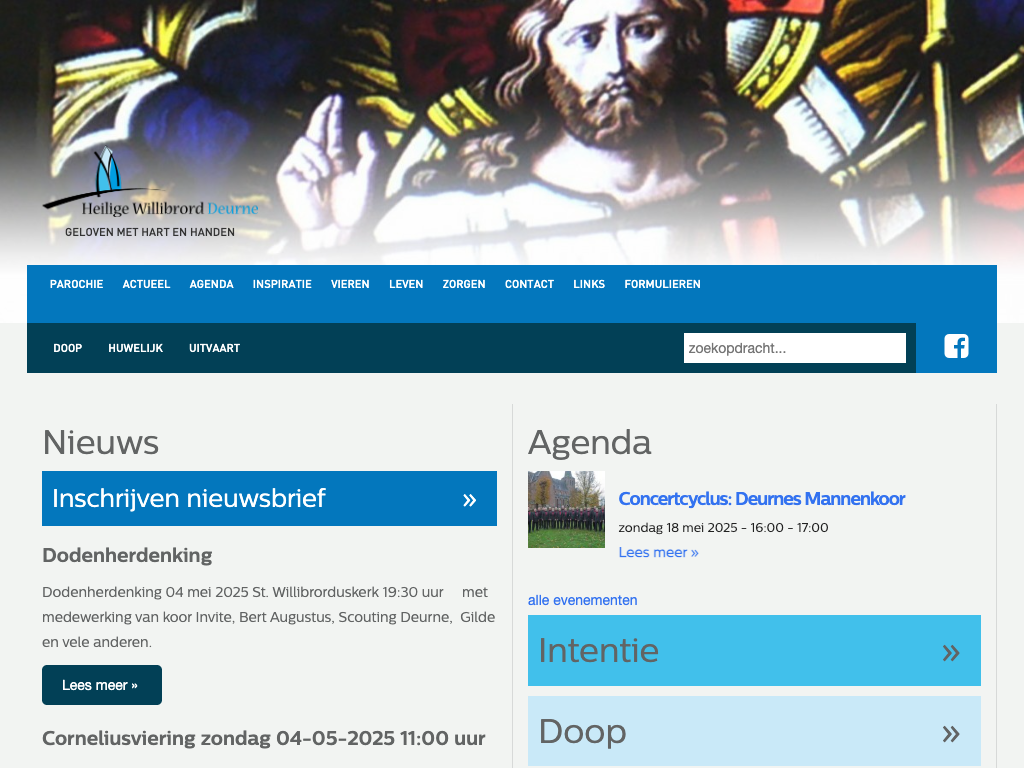1024x768 pixels.
Task: Navigate to the Contact page
Action: tap(529, 284)
